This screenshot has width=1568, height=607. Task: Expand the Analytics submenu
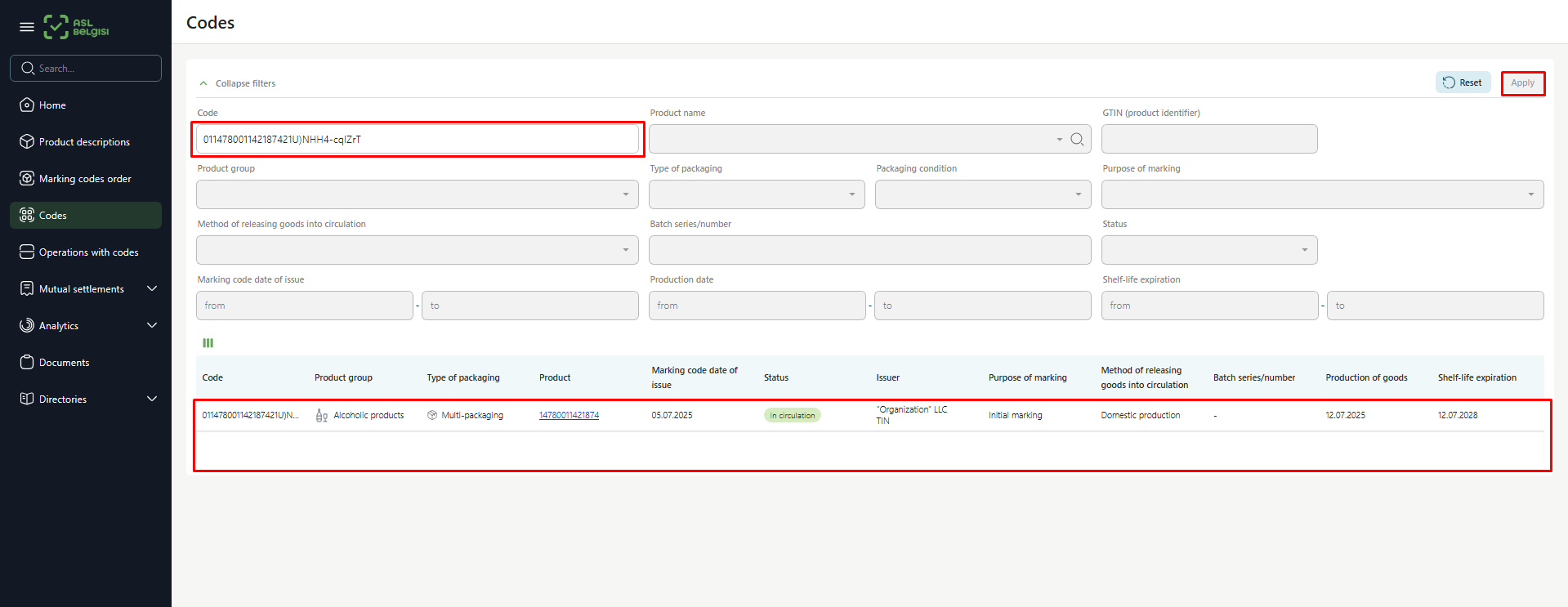tap(151, 326)
